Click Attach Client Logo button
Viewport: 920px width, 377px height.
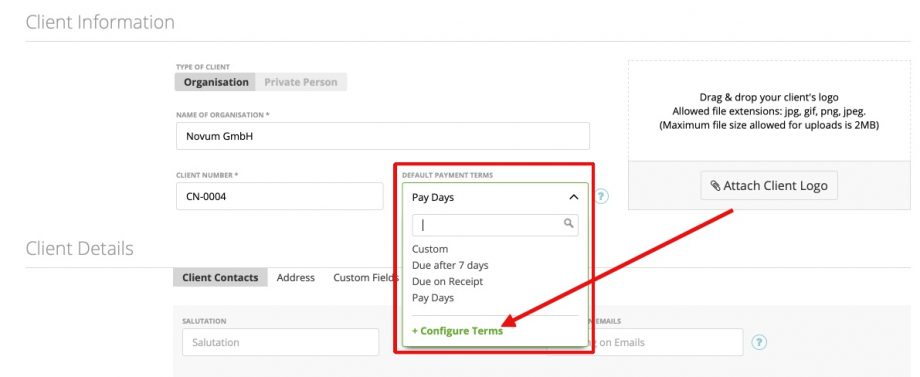[x=769, y=186]
